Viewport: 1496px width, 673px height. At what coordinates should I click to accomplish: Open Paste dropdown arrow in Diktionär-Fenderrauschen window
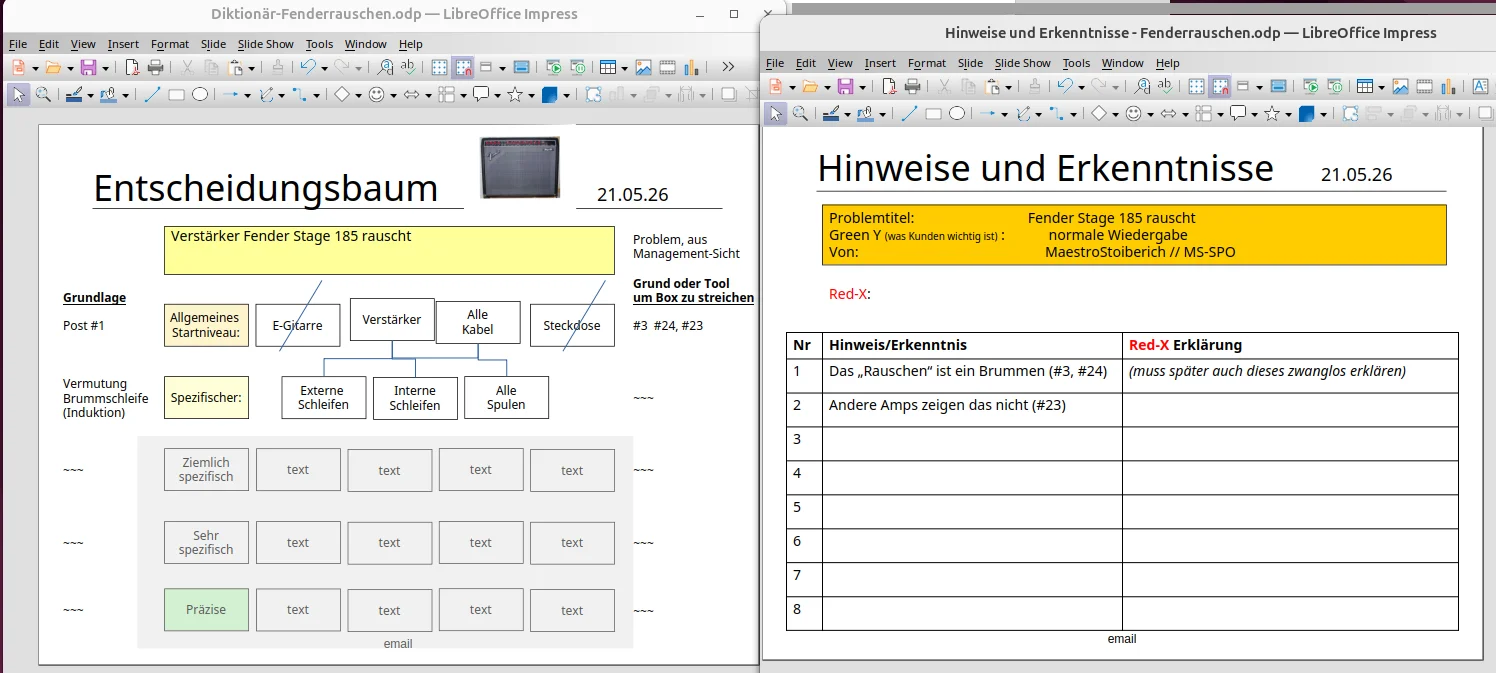[251, 68]
